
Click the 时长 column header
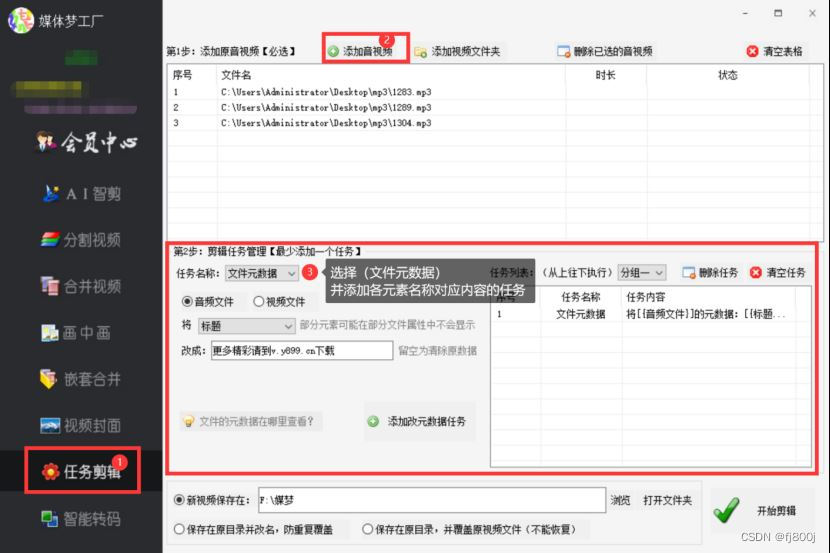pyautogui.click(x=606, y=75)
